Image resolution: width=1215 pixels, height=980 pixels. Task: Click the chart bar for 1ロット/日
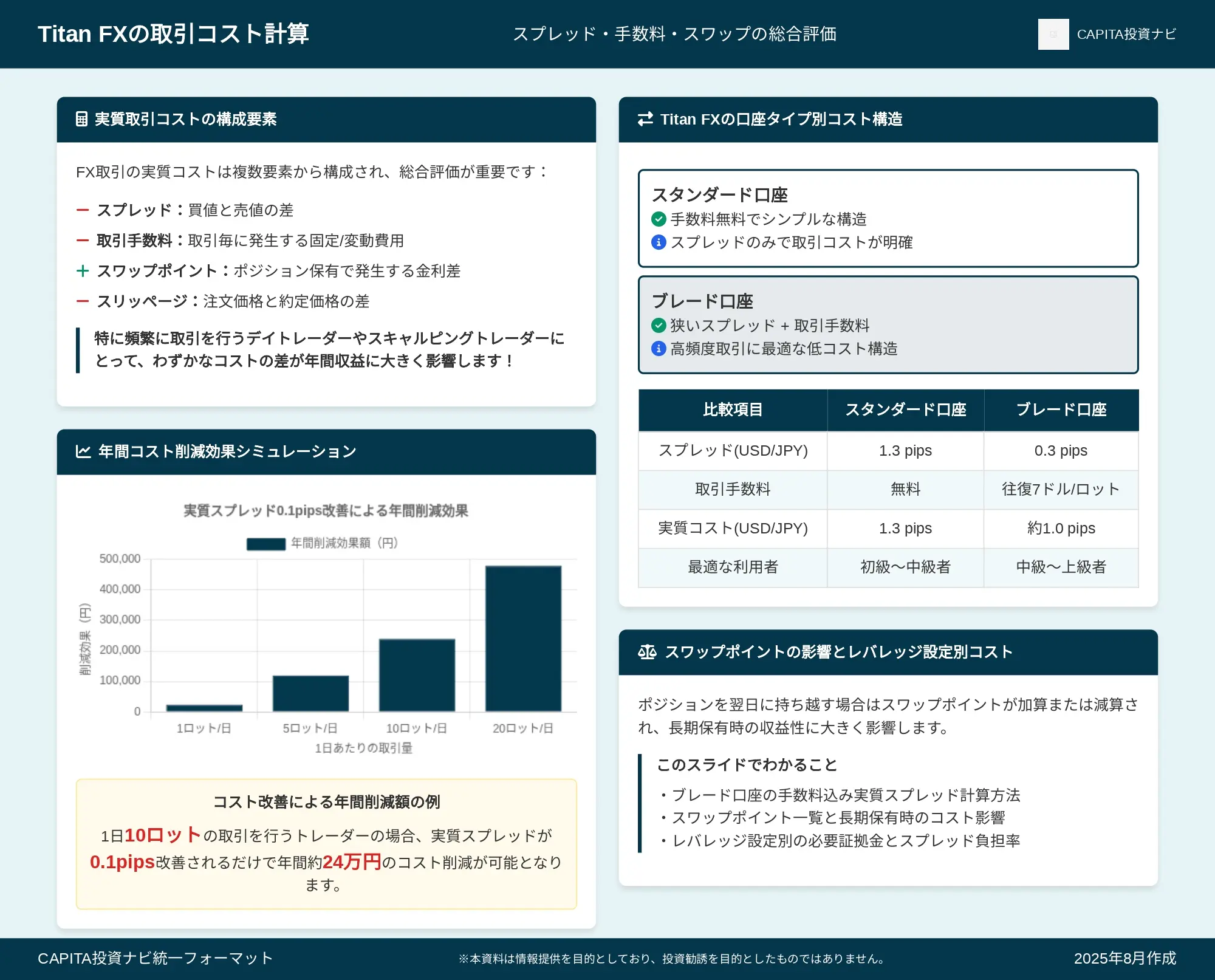click(204, 708)
